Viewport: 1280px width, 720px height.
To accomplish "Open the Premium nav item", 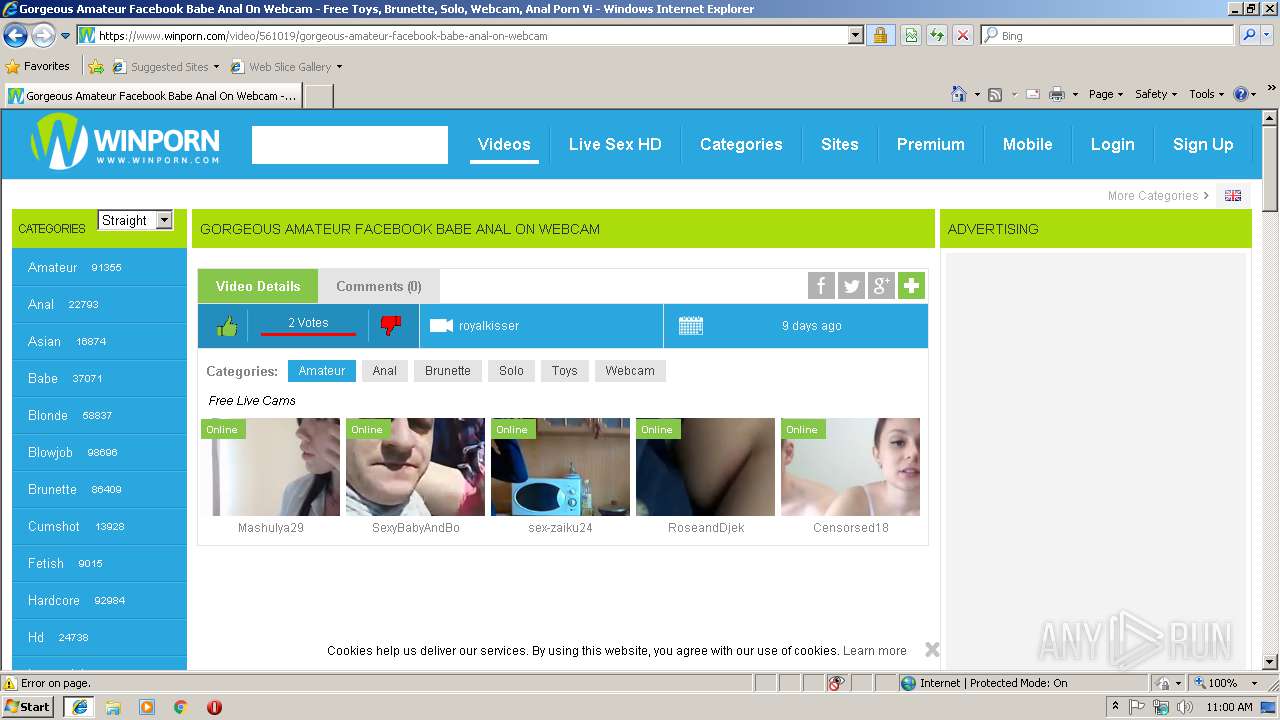I will coord(931,144).
